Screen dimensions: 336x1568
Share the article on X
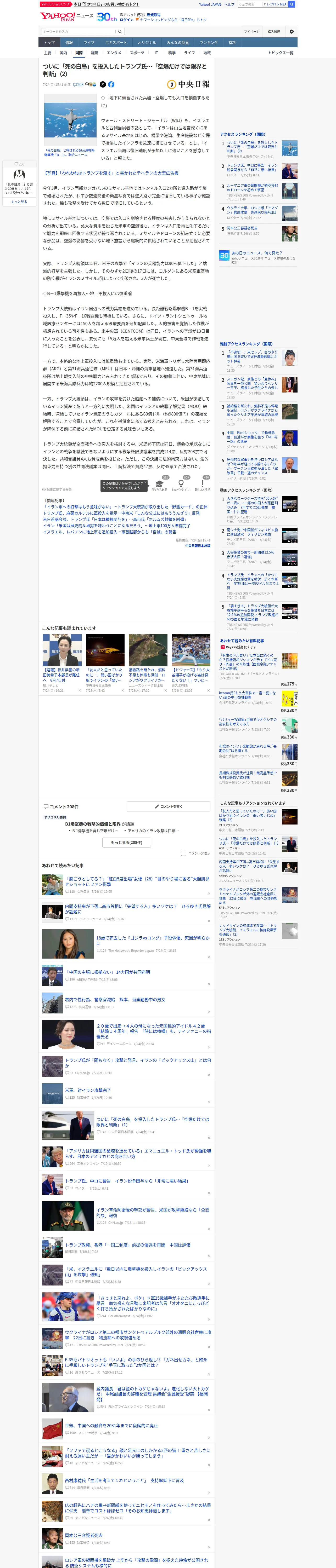click(102, 85)
